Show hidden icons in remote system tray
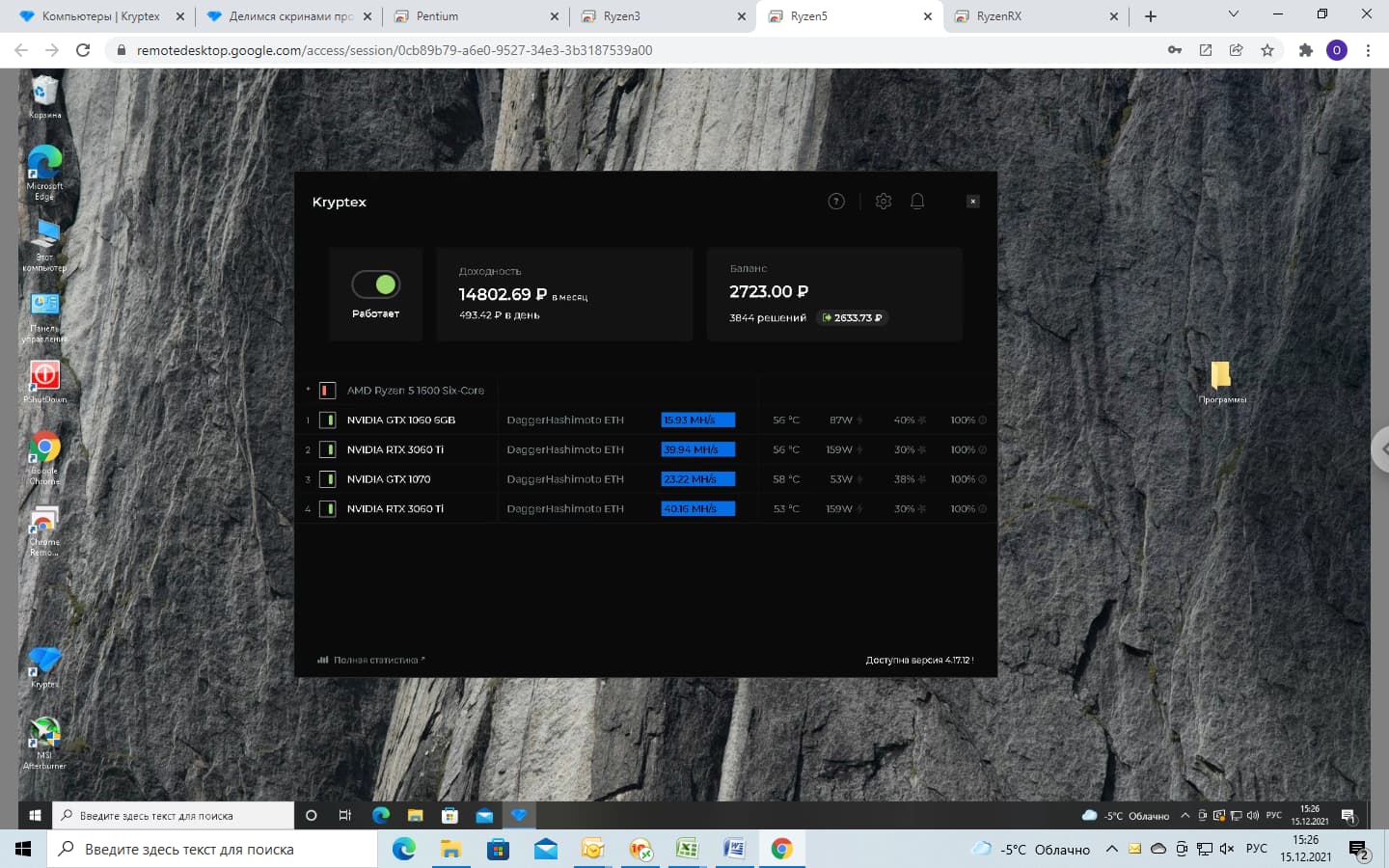 (1185, 815)
